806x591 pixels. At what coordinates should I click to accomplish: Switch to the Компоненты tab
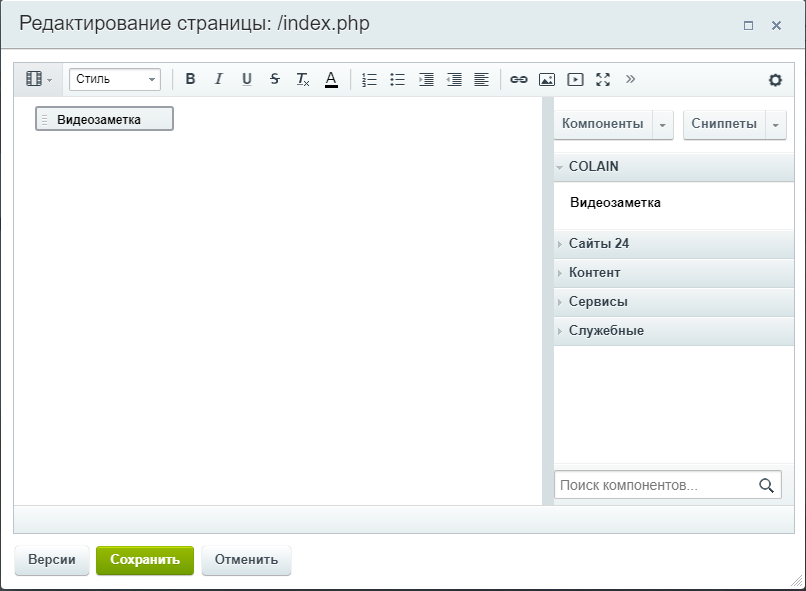[602, 125]
